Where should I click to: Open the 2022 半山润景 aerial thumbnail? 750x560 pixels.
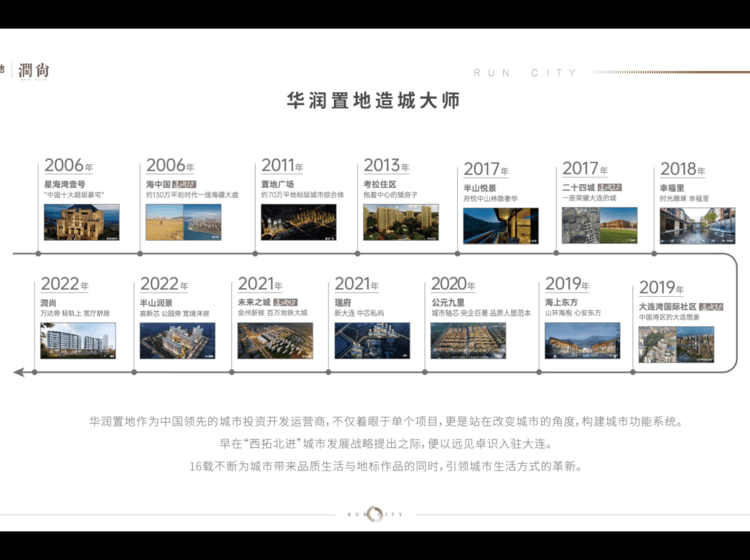click(177, 341)
